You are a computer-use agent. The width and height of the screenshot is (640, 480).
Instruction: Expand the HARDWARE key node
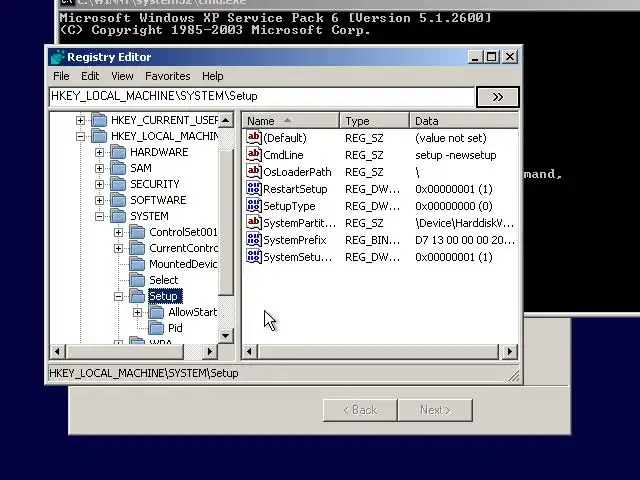pyautogui.click(x=99, y=152)
